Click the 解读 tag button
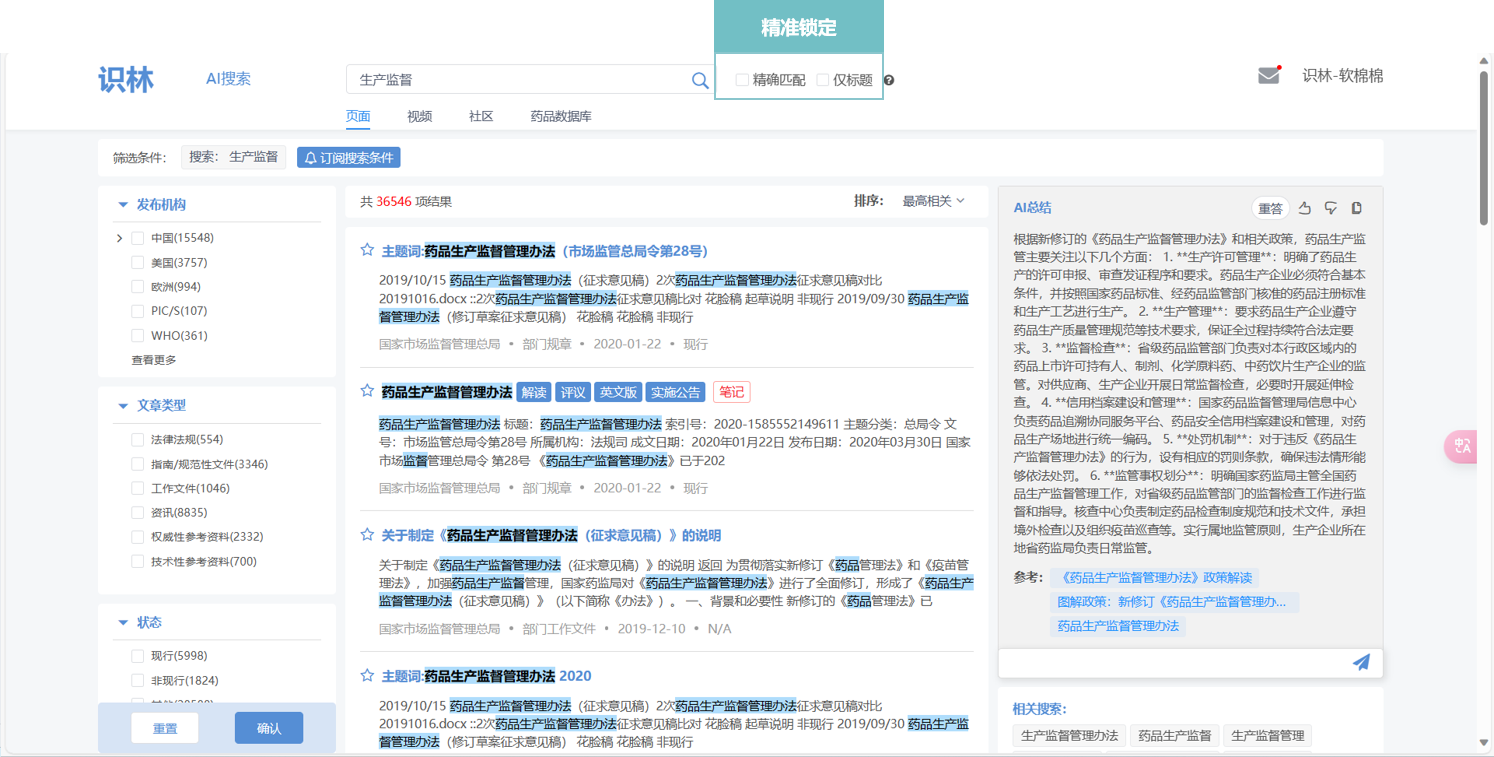The height and width of the screenshot is (757, 1494). 534,392
